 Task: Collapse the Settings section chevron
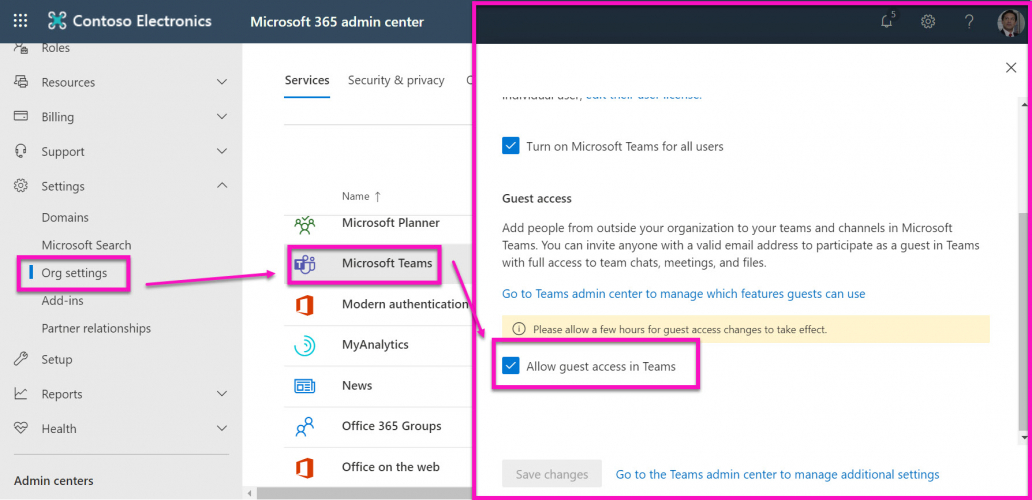222,186
